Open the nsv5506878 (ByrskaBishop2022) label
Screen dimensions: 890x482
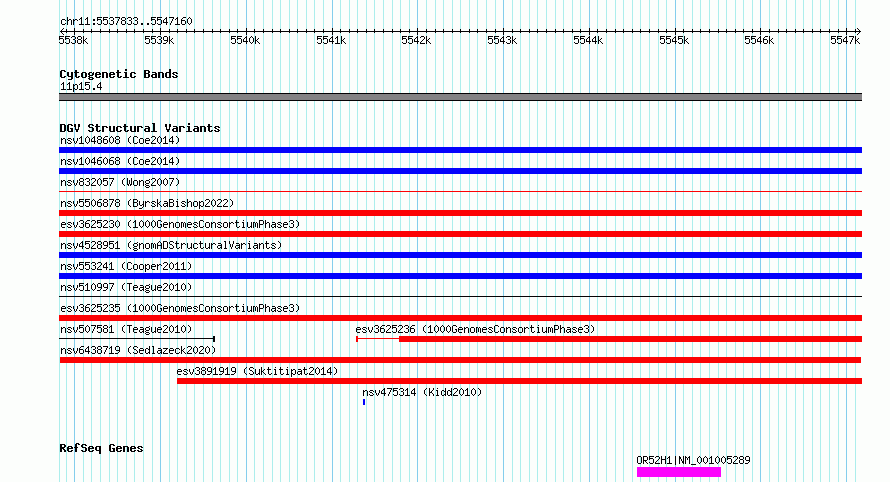[147, 203]
